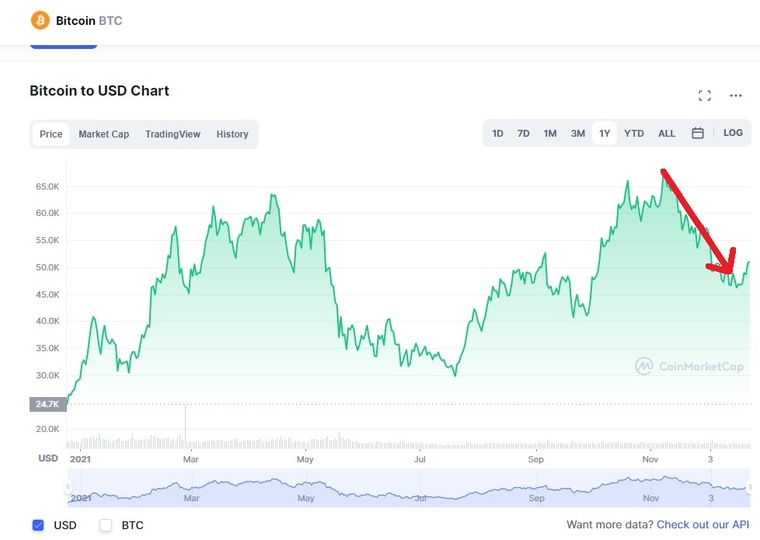Click the Bitcoin orange logo icon
This screenshot has height=540, width=760.
point(40,20)
